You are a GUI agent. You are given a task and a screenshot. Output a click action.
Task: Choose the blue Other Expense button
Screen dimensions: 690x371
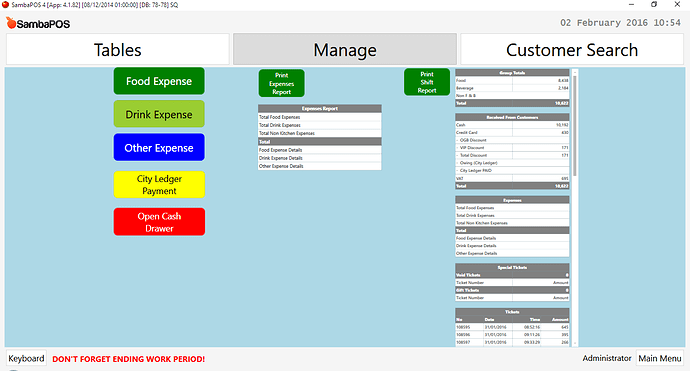pos(159,147)
